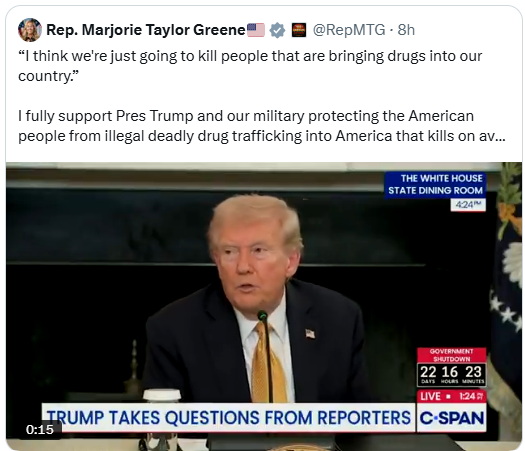Image resolution: width=525 pixels, height=451 pixels.
Task: Open the @RepMTG handle link
Action: (349, 30)
